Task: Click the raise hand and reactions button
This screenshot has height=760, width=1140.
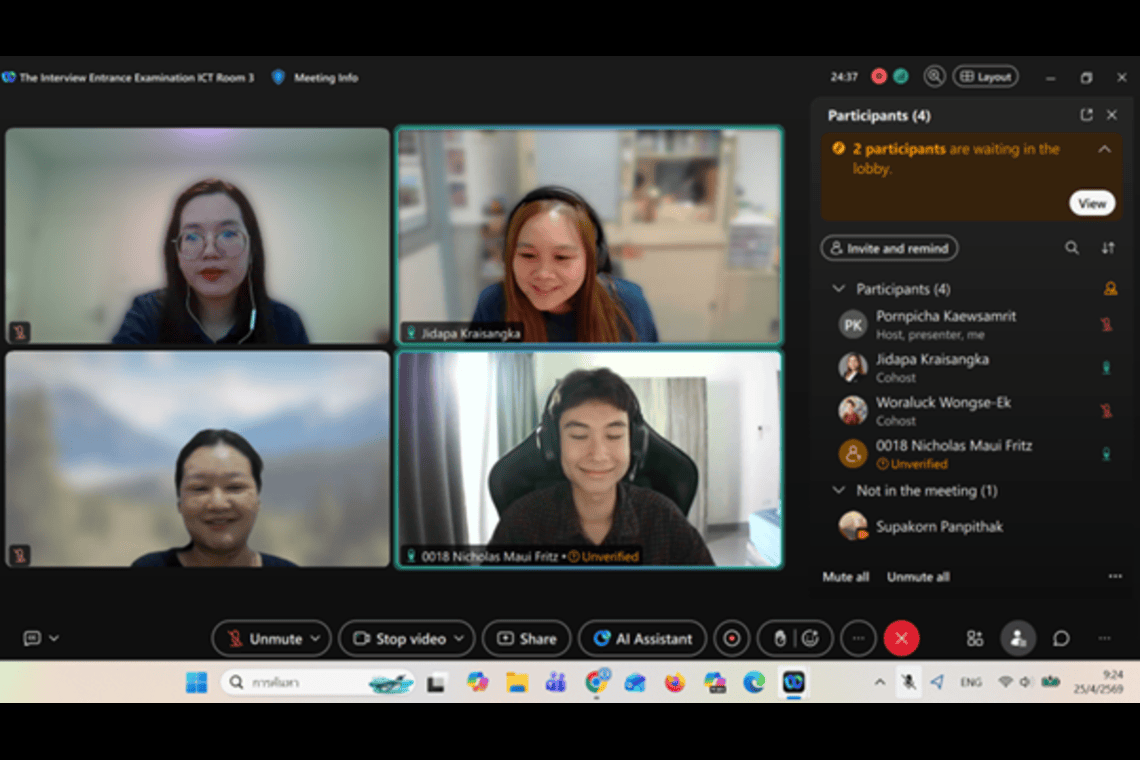Action: [x=795, y=638]
